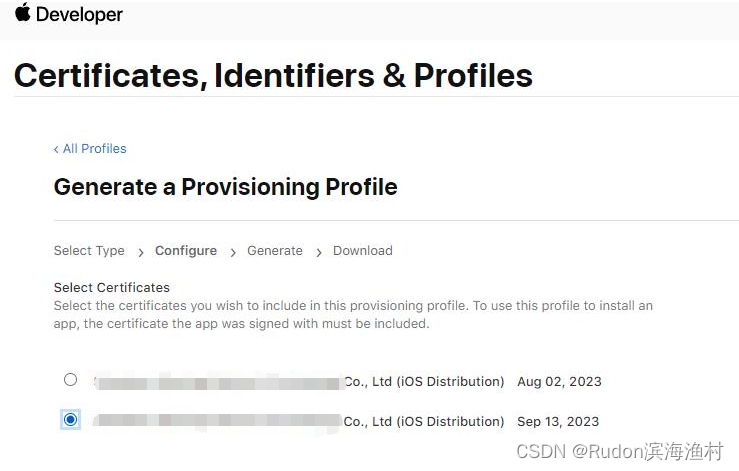Click the Apple logo icon

tap(23, 13)
